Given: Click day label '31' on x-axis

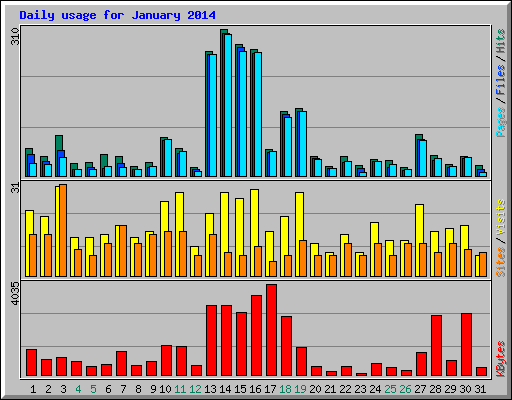Looking at the screenshot, I should click(x=480, y=389).
